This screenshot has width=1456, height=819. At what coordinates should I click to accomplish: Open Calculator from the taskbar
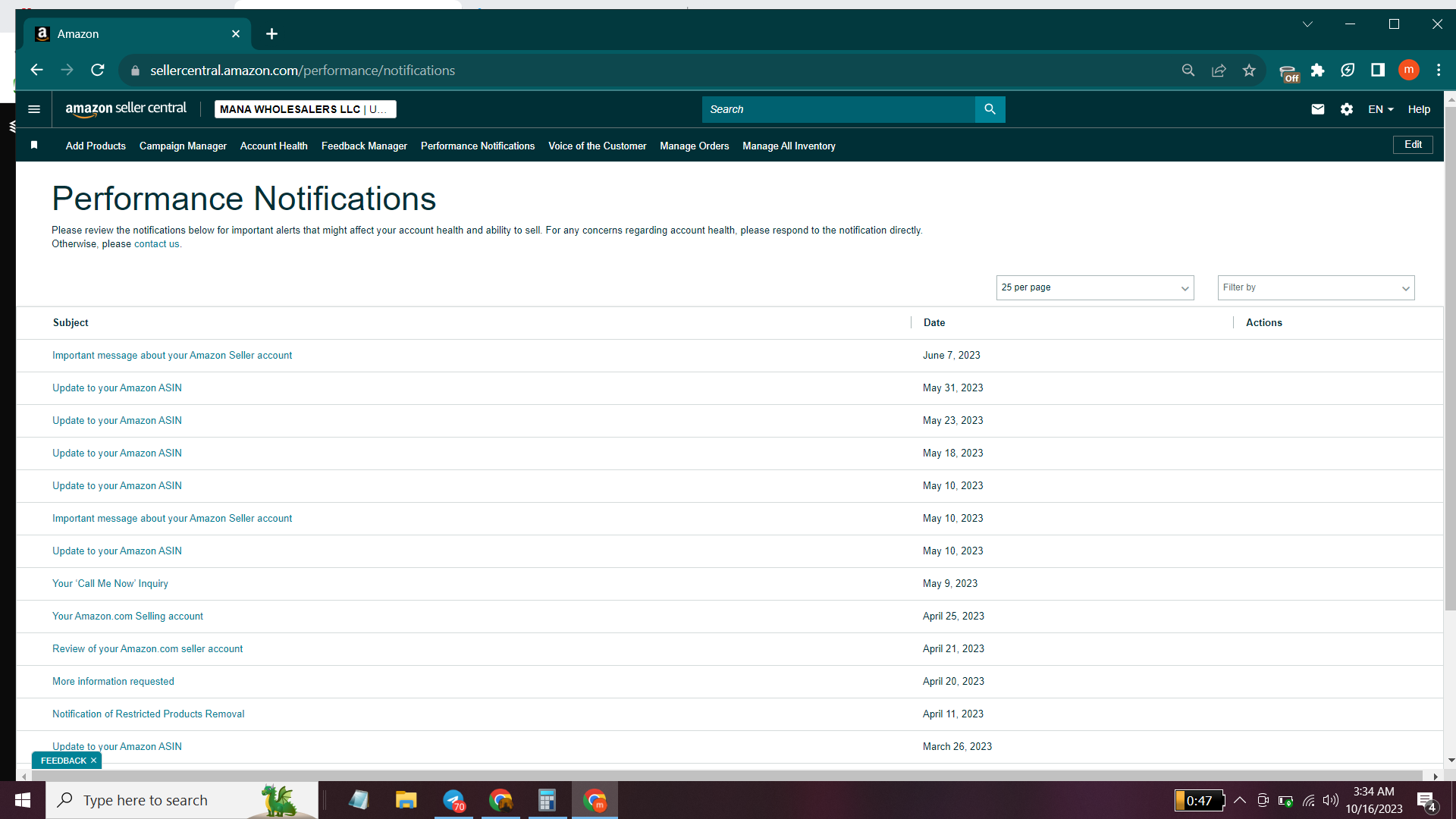click(x=547, y=800)
